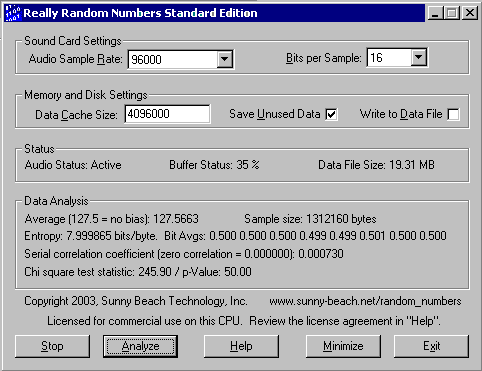Viewport: 482px width, 371px height.
Task: Click the Copyright 2003 Sunny Beach Technology text
Action: click(136, 301)
